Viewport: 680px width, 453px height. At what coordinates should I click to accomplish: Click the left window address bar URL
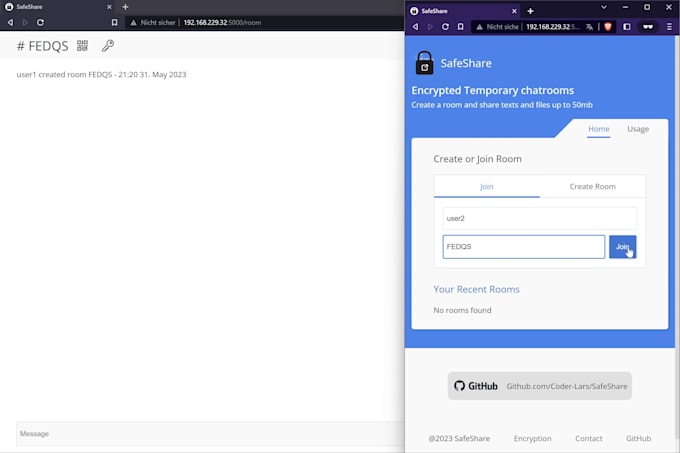click(222, 23)
